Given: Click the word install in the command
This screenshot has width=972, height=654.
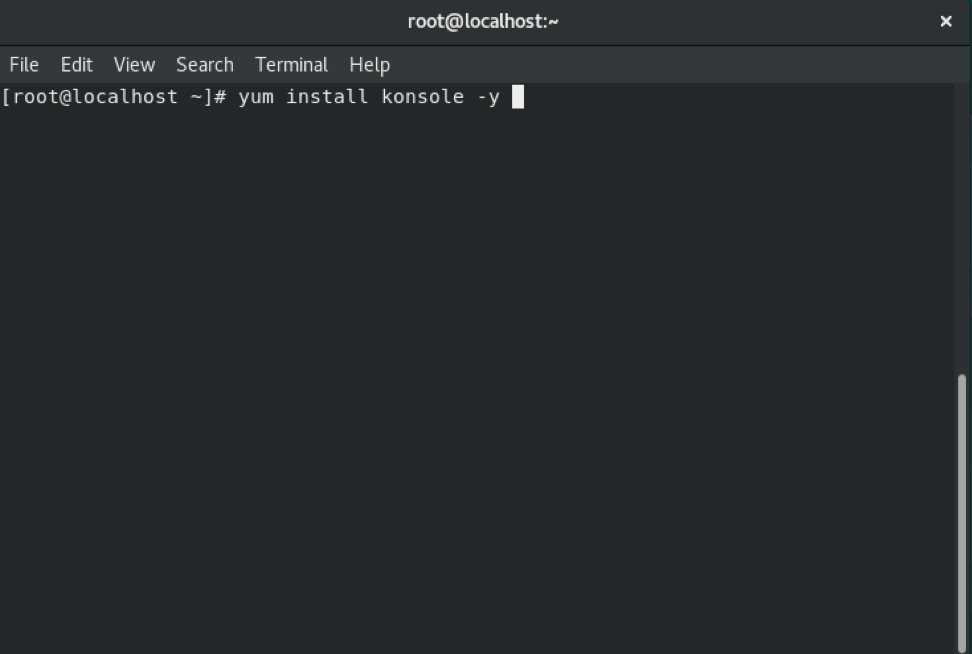Looking at the screenshot, I should pos(328,97).
